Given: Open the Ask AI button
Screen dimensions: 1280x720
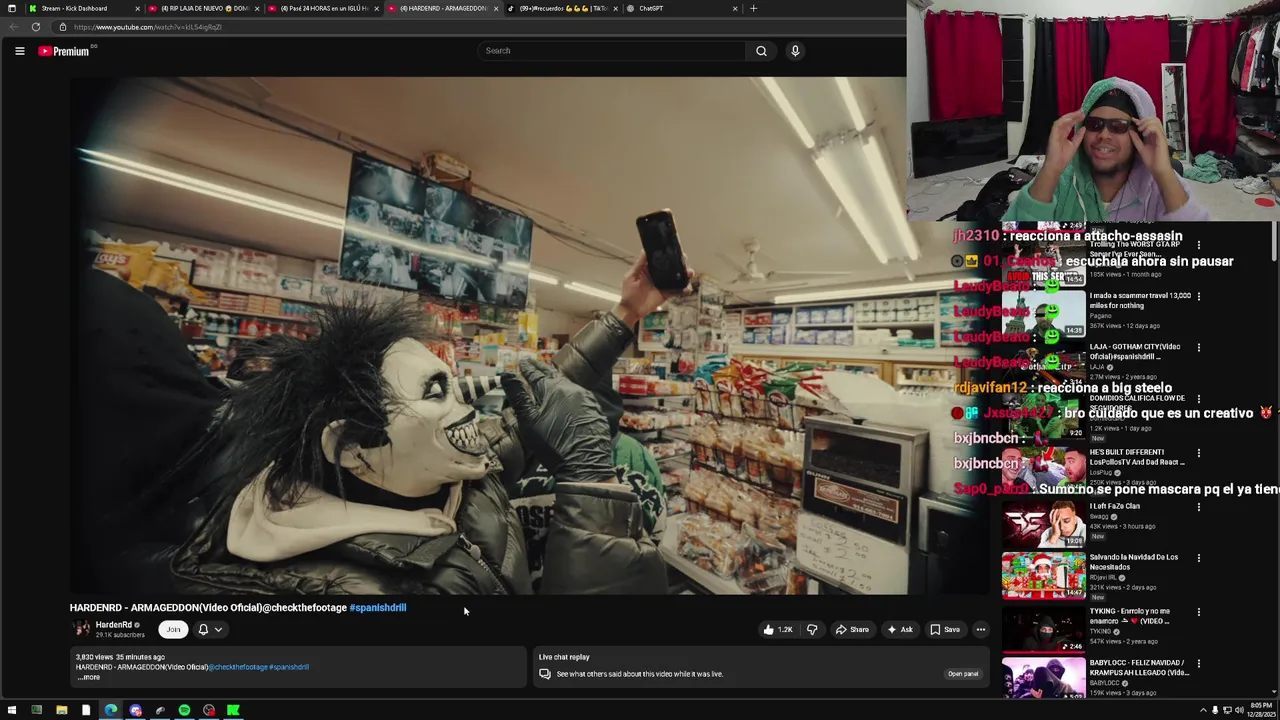Looking at the screenshot, I should coord(899,630).
